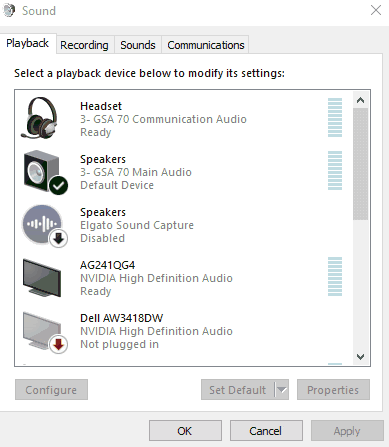
Task: Click the AG241QG4 monitor icon
Action: (x=42, y=278)
